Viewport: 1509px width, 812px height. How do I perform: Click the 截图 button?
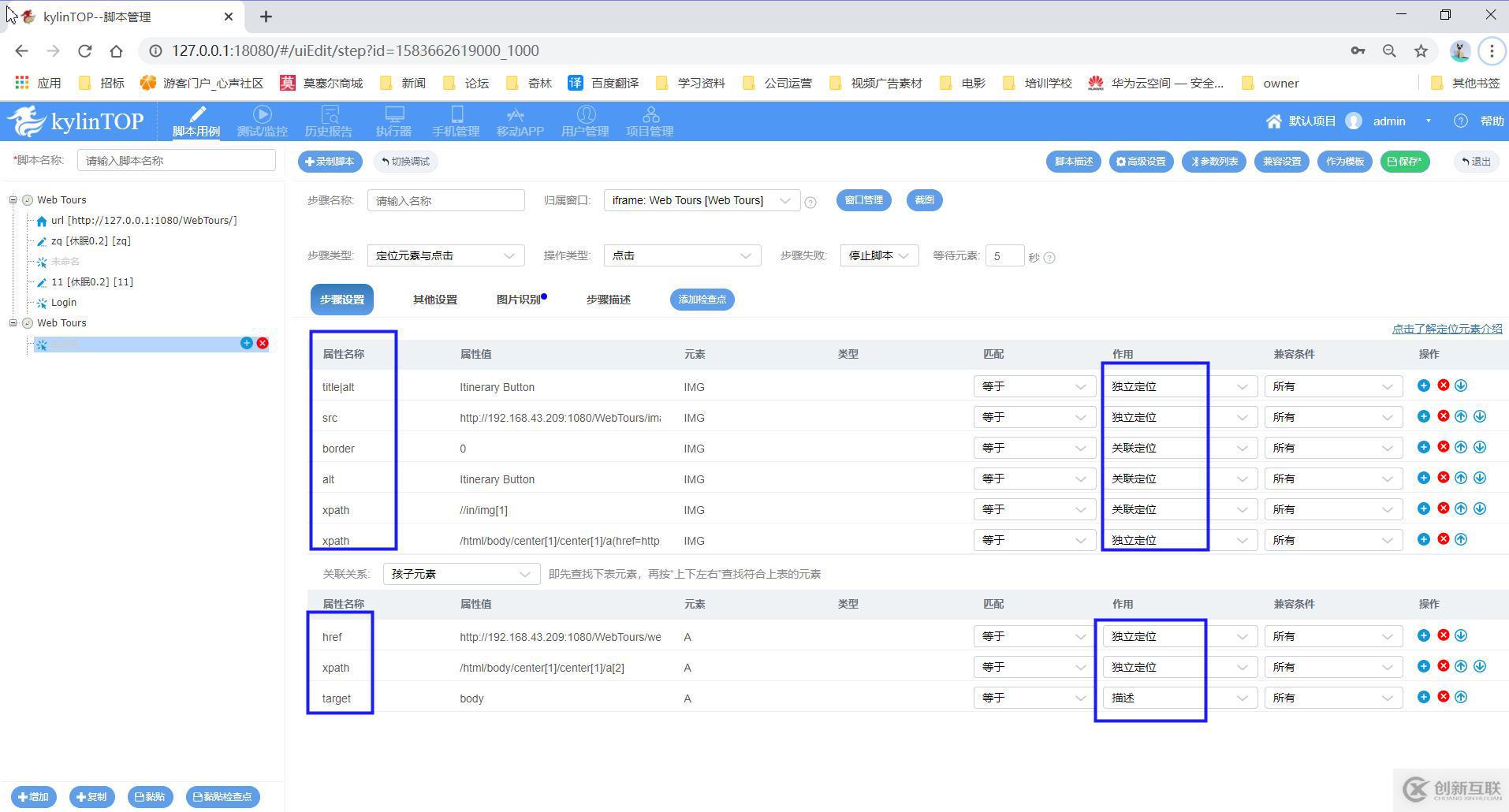(925, 200)
